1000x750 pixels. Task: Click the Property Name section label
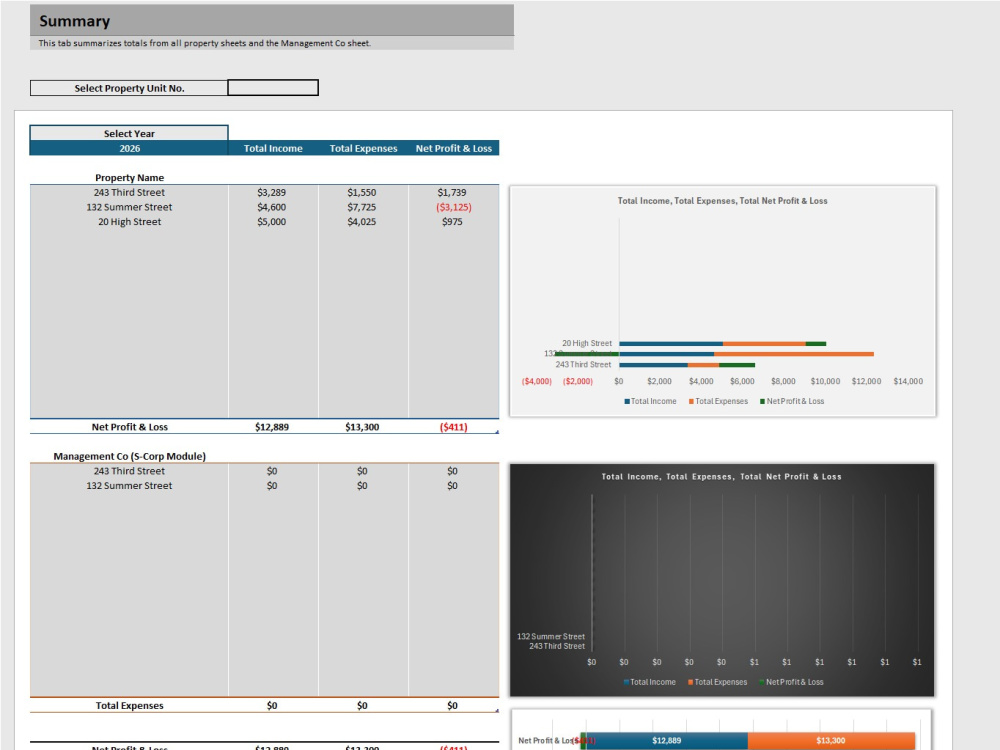129,177
